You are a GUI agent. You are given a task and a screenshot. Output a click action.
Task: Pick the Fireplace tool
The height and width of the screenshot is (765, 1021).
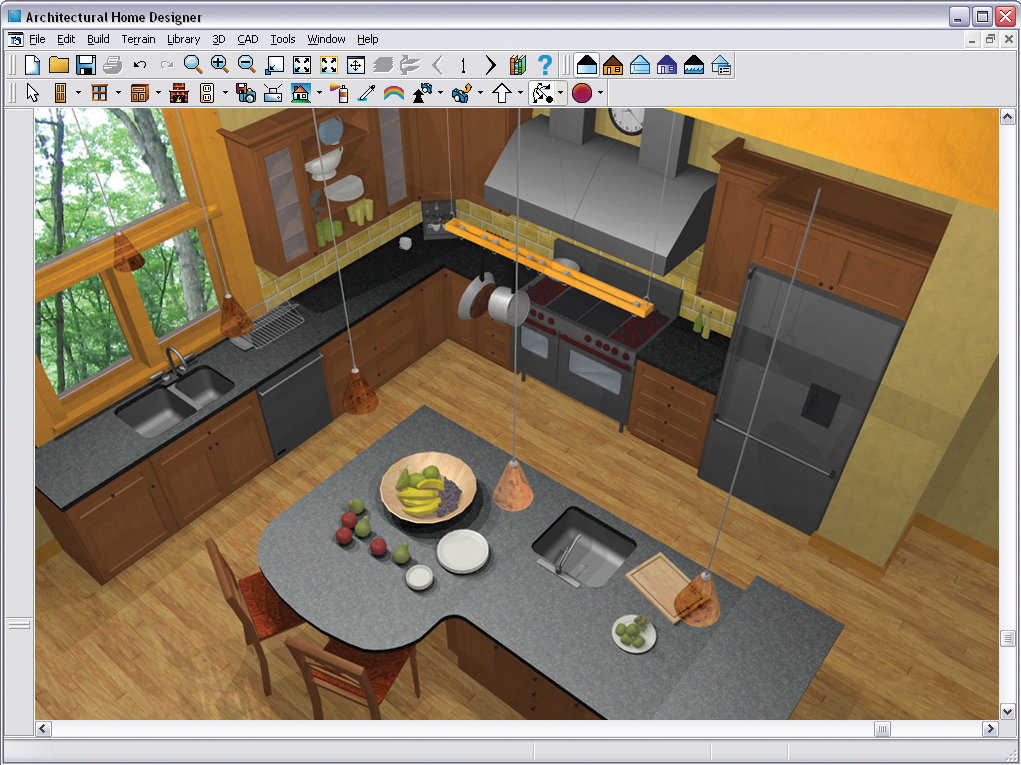coord(179,93)
